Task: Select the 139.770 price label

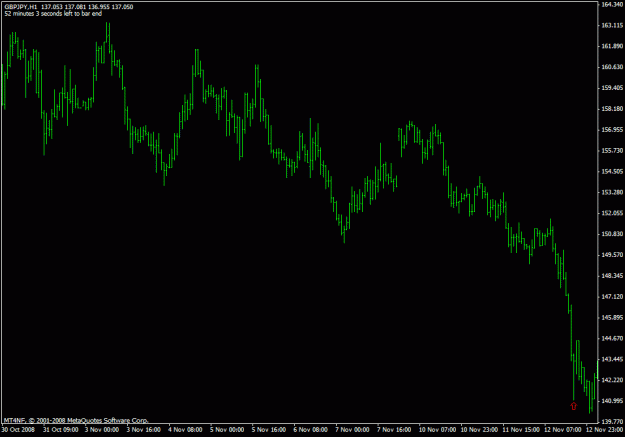Action: click(x=612, y=421)
